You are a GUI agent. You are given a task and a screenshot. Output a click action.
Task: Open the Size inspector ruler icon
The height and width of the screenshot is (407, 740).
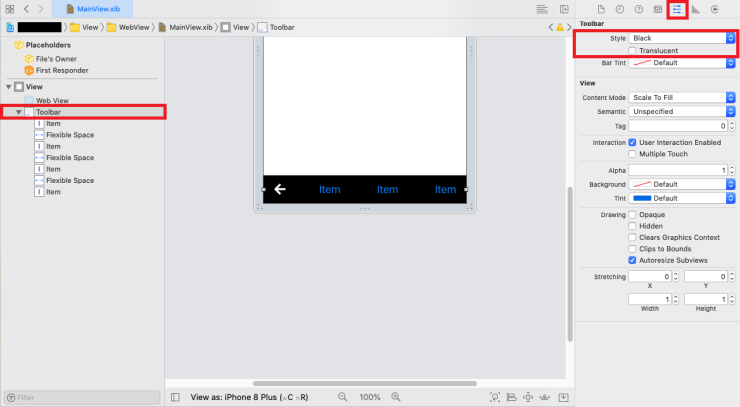click(696, 10)
